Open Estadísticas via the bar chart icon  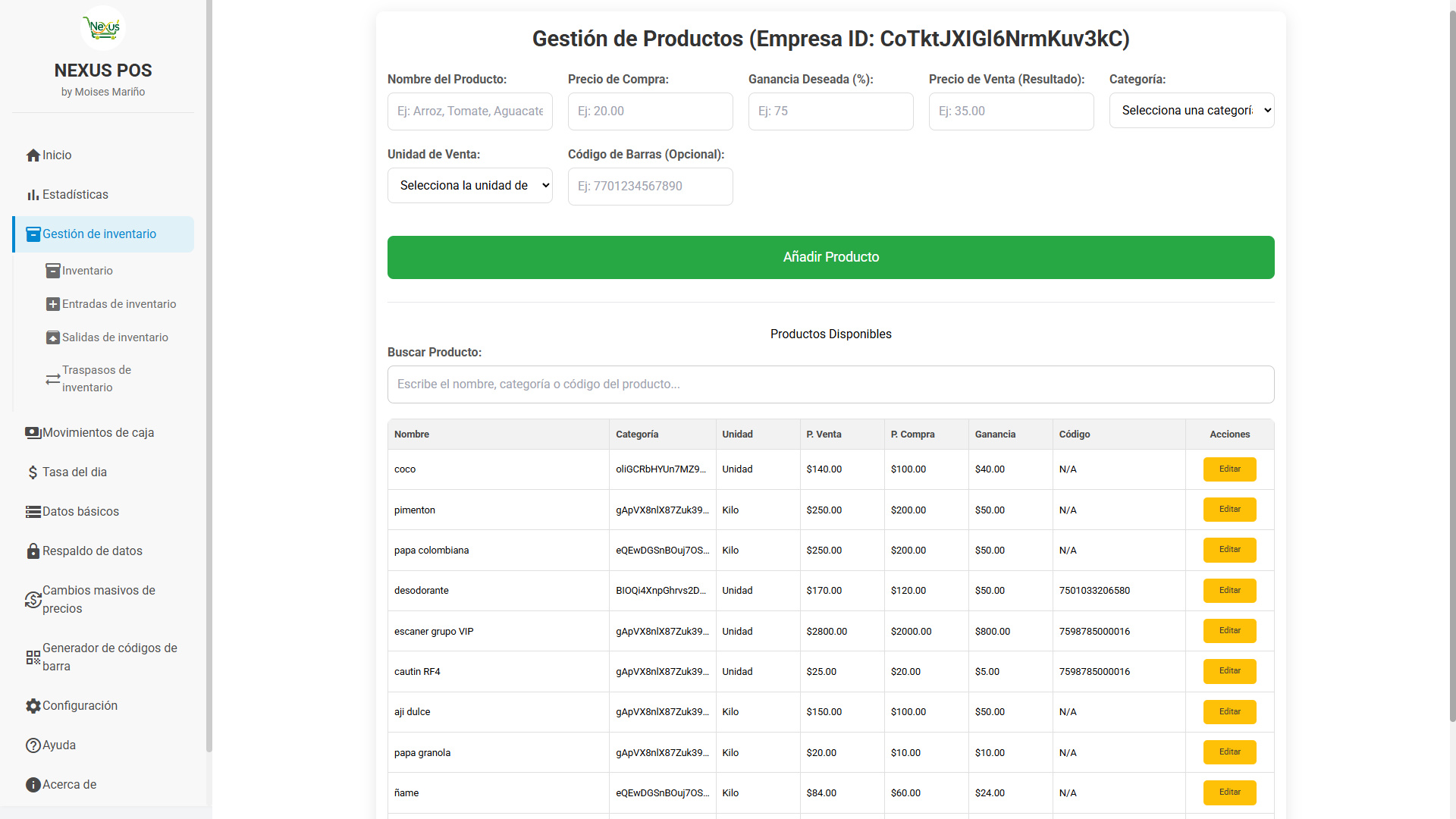[x=33, y=194]
